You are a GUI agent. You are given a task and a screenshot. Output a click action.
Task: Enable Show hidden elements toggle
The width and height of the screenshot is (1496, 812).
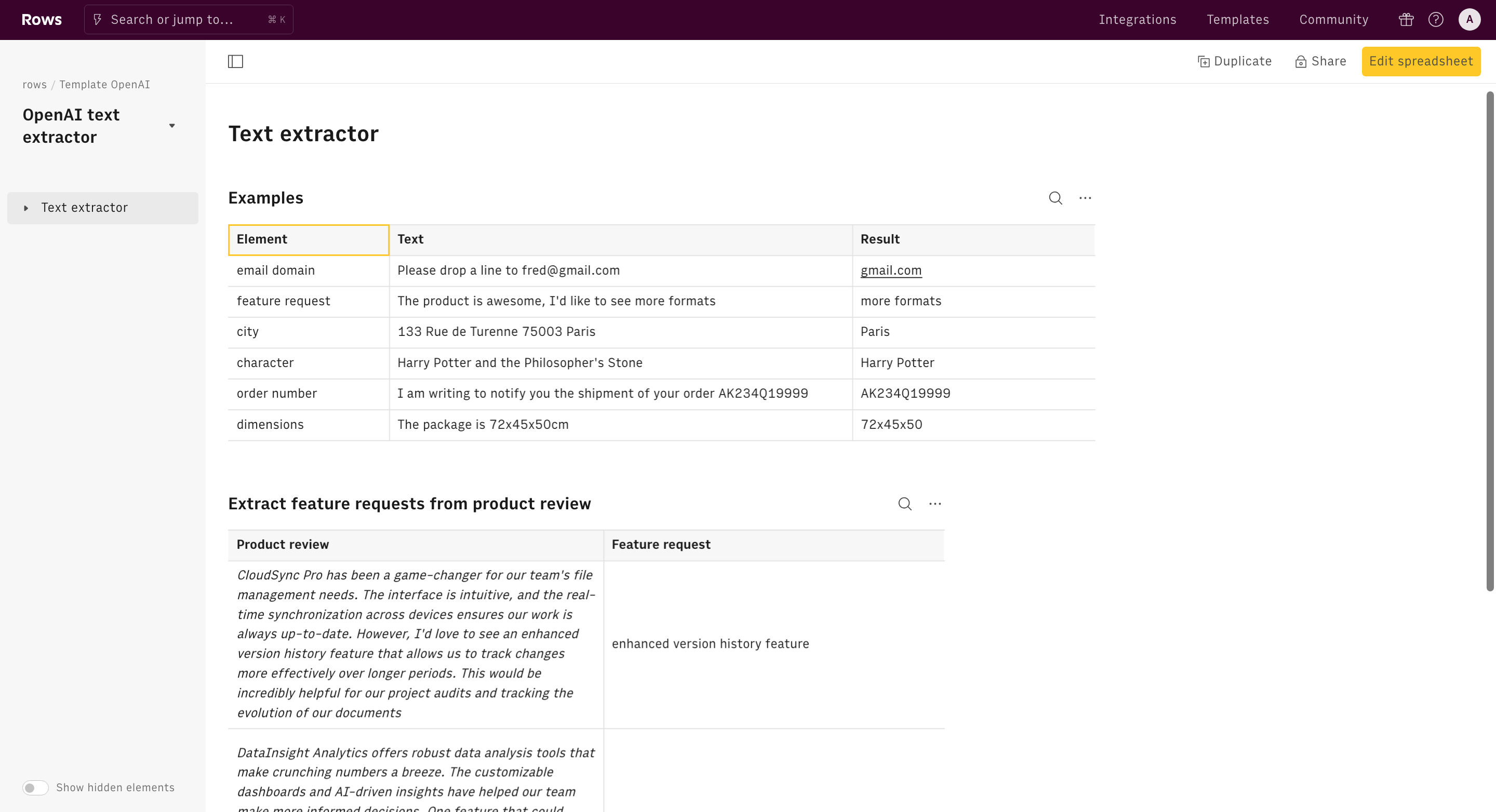(35, 788)
